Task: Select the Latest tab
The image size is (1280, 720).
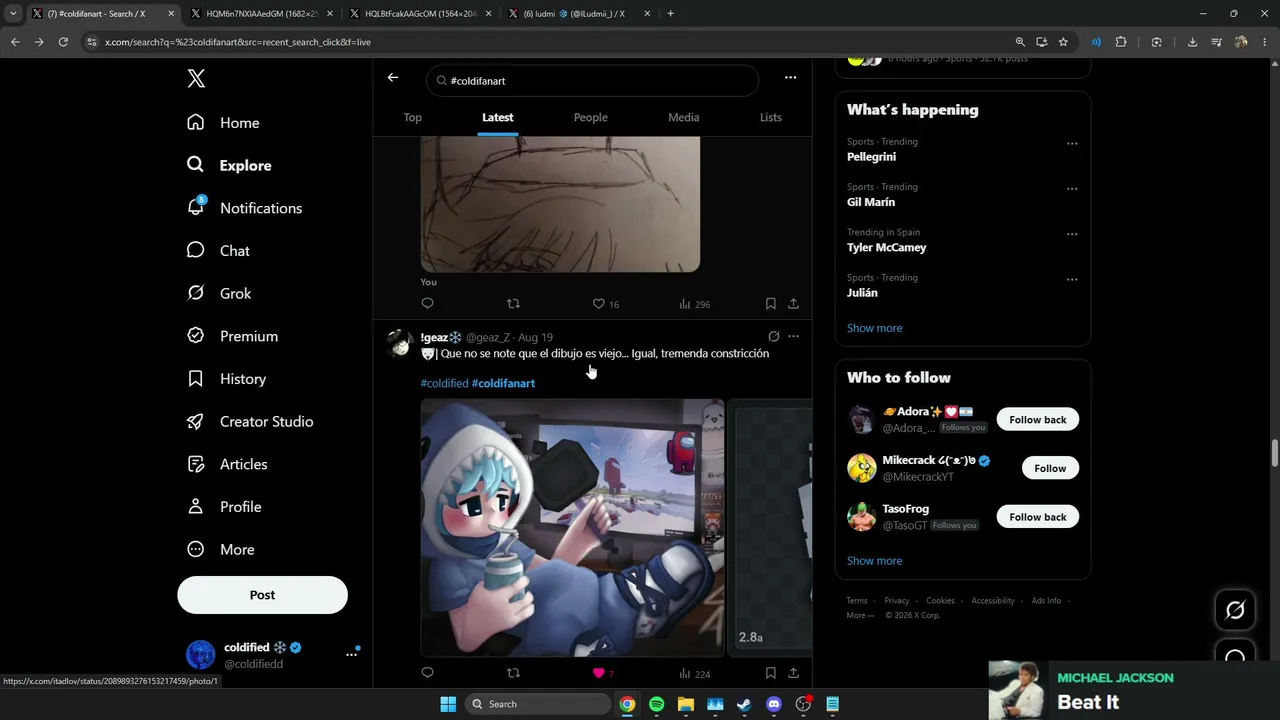Action: click(498, 117)
